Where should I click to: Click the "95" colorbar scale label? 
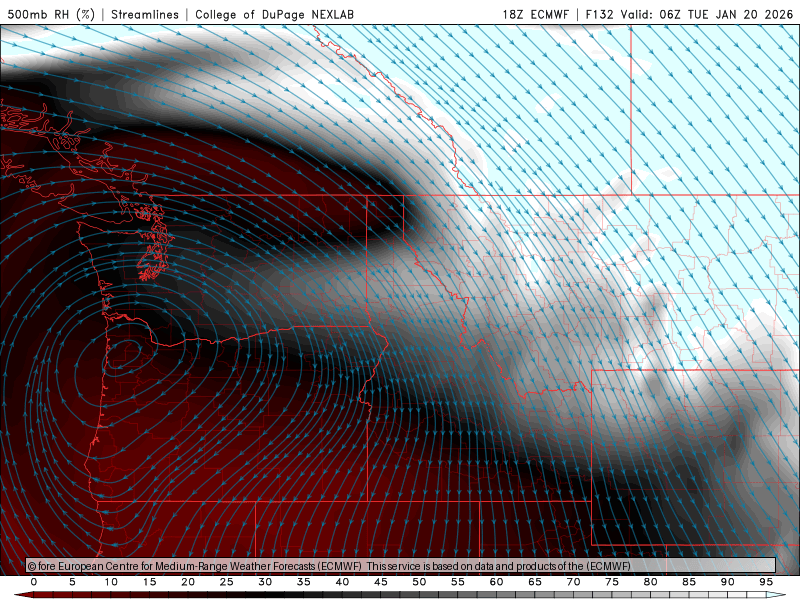click(766, 582)
